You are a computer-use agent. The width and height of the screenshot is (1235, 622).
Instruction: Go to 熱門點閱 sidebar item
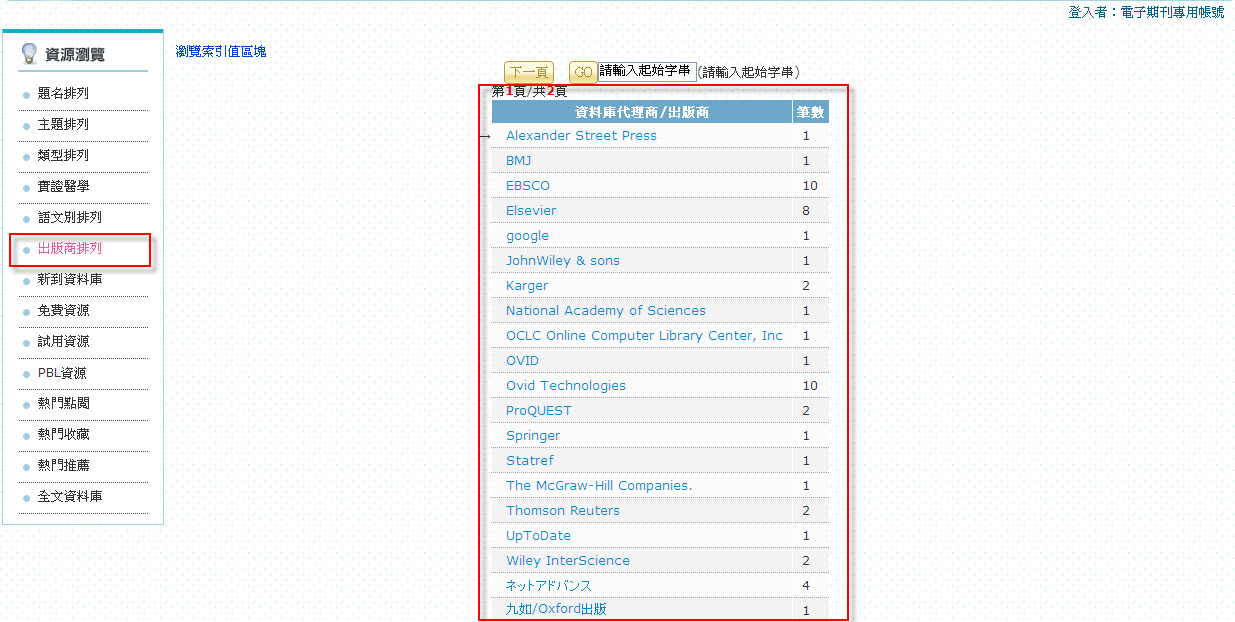(63, 403)
